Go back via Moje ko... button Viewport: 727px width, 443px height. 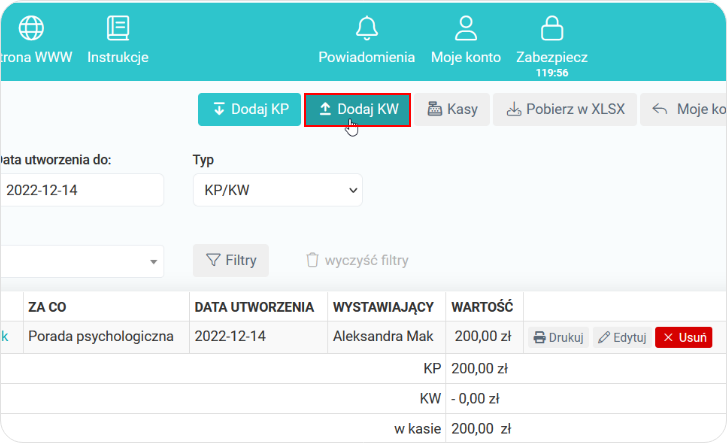point(683,109)
